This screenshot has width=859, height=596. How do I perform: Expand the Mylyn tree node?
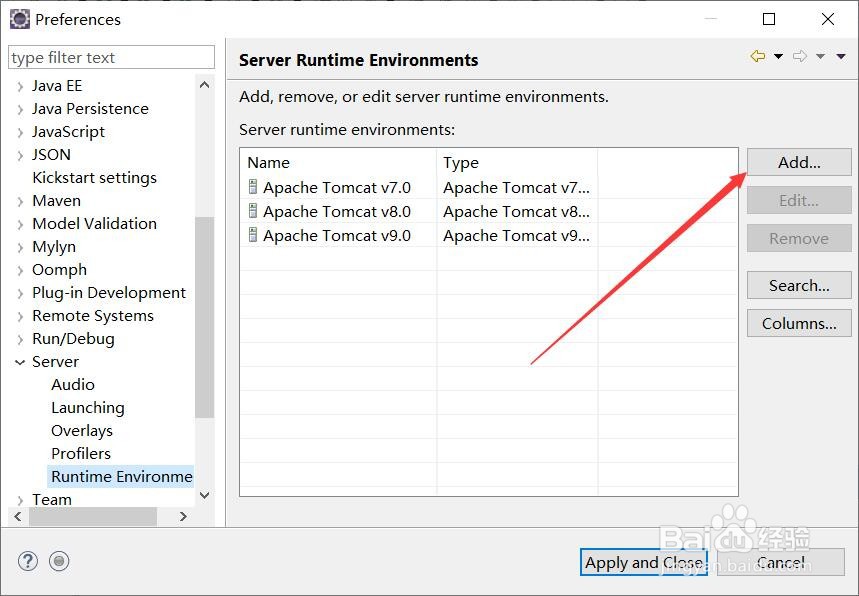[20, 248]
